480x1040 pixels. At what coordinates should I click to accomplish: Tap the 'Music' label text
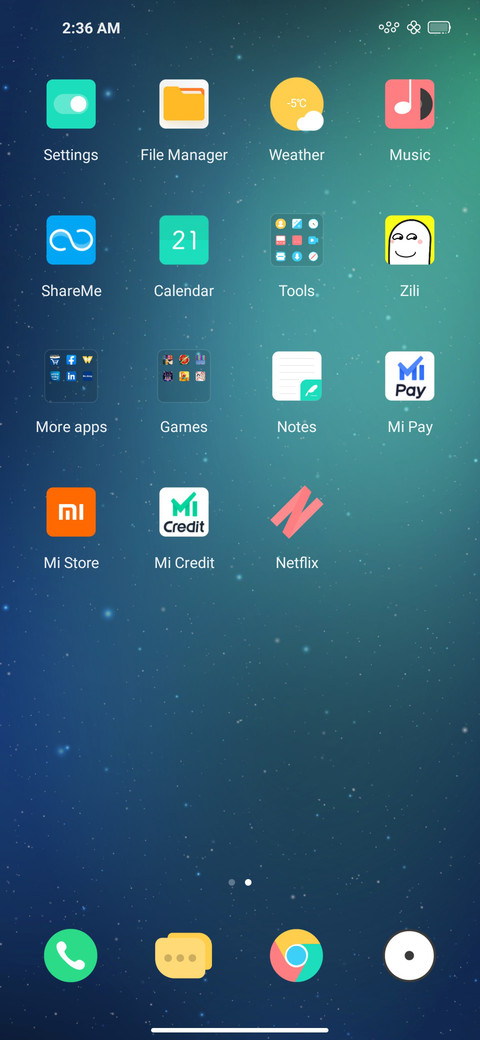tap(410, 155)
